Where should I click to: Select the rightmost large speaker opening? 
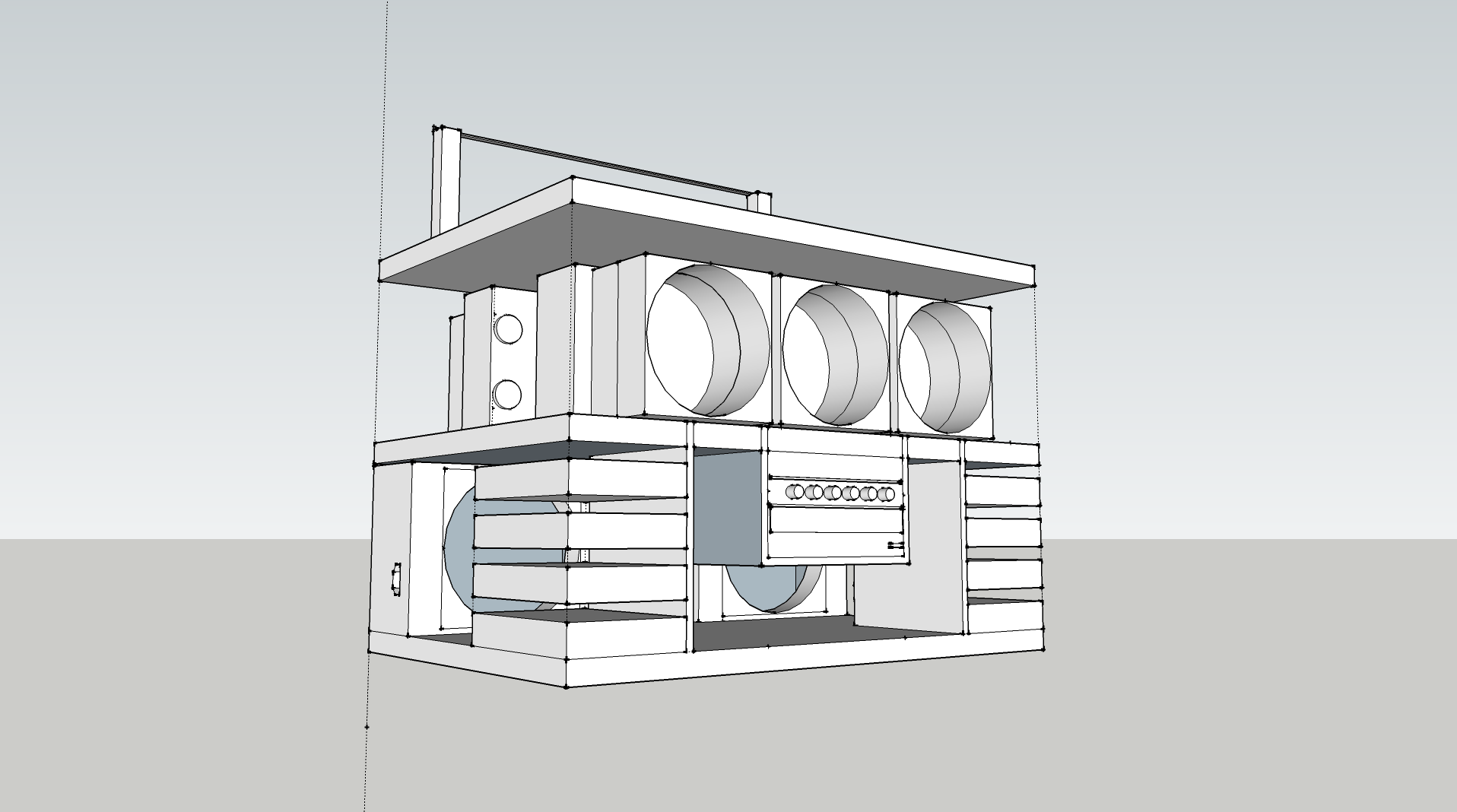945,366
